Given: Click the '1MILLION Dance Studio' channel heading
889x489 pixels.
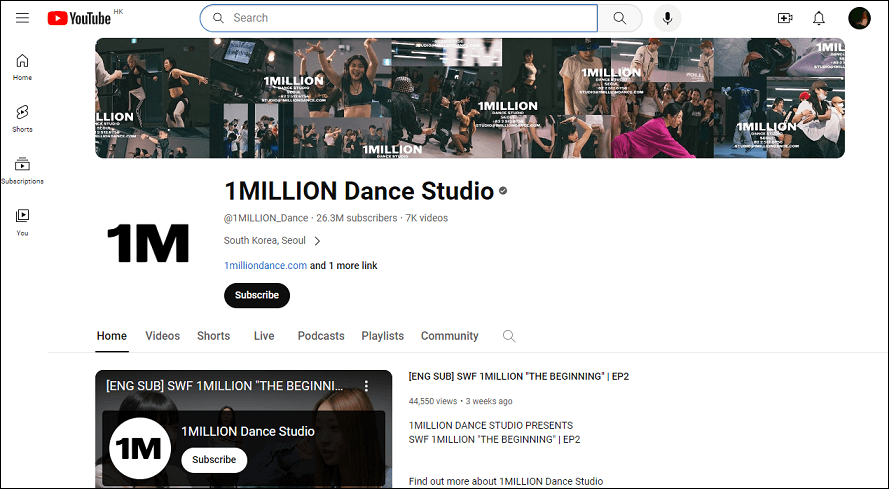Looking at the screenshot, I should pyautogui.click(x=359, y=191).
